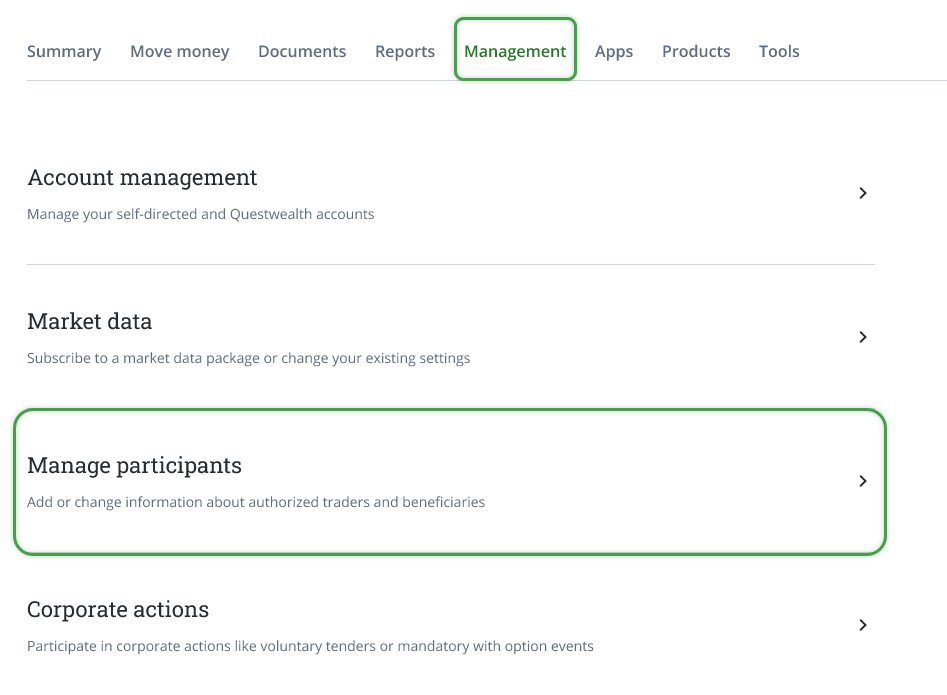
Task: Switch to the Move money tab
Action: 180,51
